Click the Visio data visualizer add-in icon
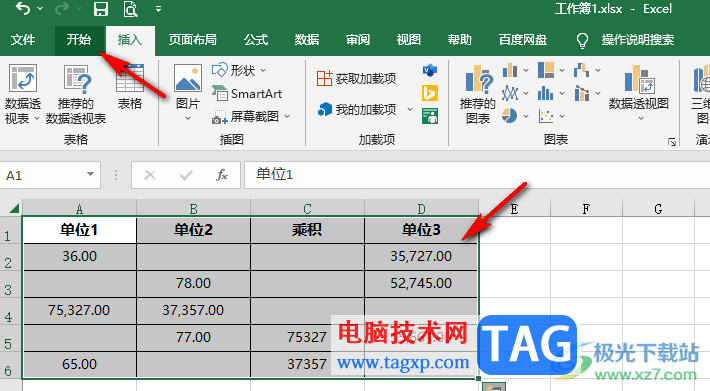 tap(430, 70)
